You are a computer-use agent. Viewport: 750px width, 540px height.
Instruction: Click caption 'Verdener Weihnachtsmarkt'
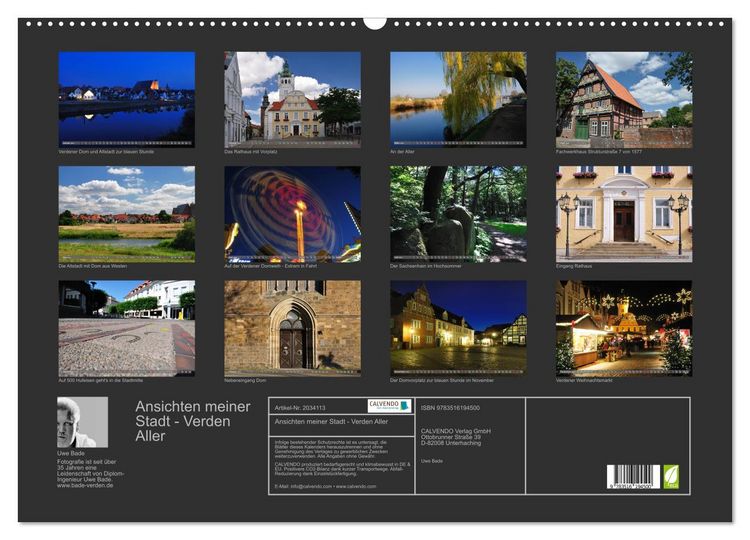pos(584,381)
